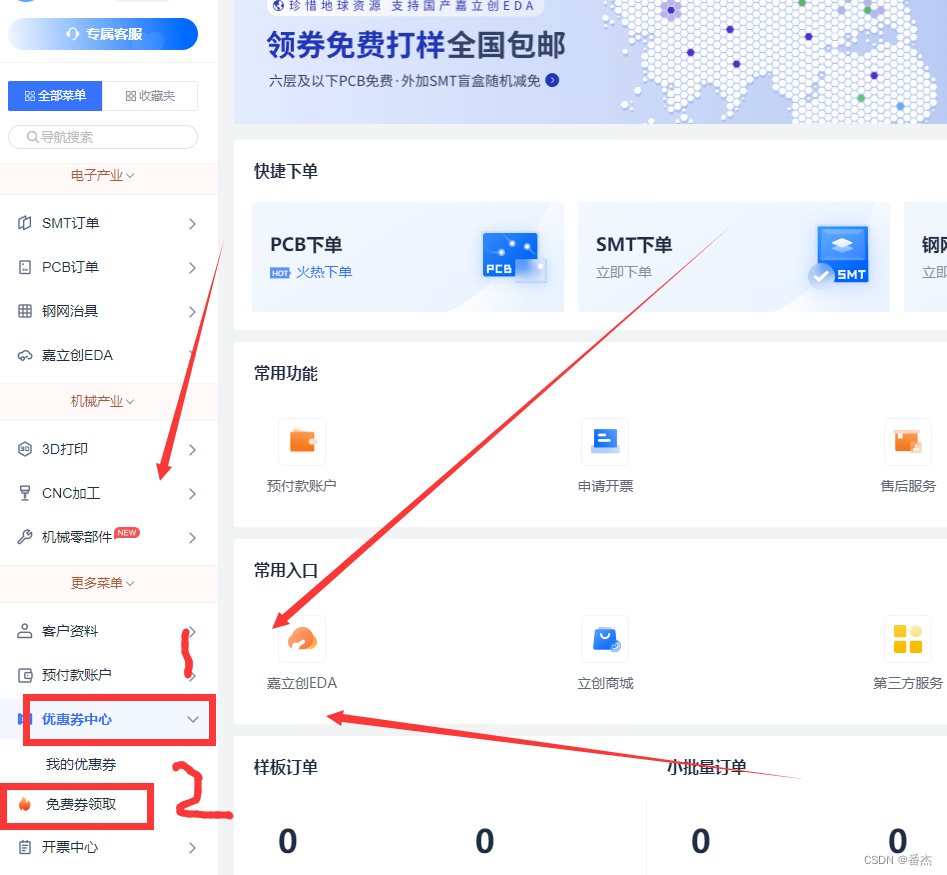Click the SMT下单 quick order card
The width and height of the screenshot is (947, 875).
pyautogui.click(x=734, y=257)
